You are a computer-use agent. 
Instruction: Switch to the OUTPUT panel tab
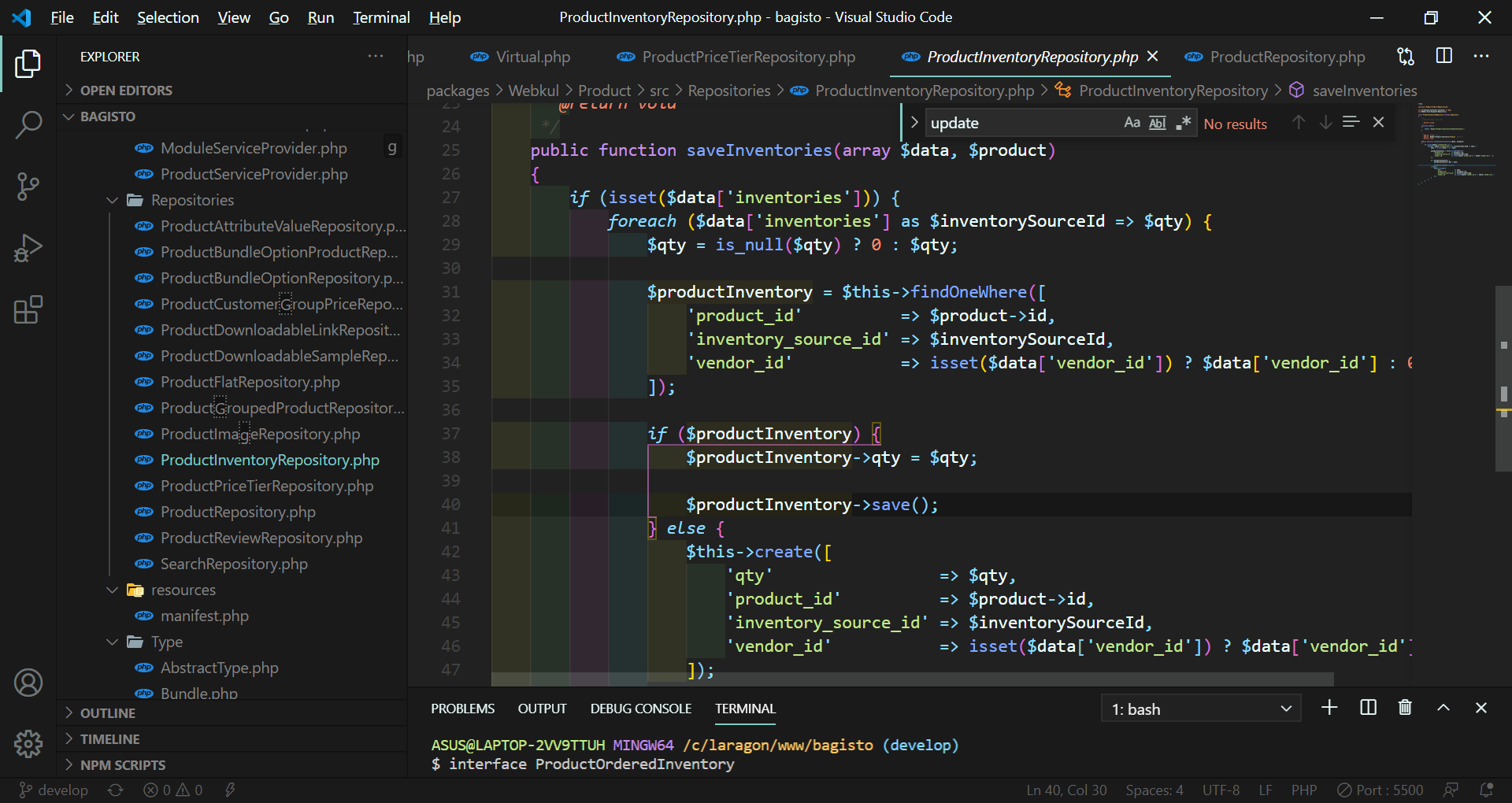pyautogui.click(x=542, y=709)
